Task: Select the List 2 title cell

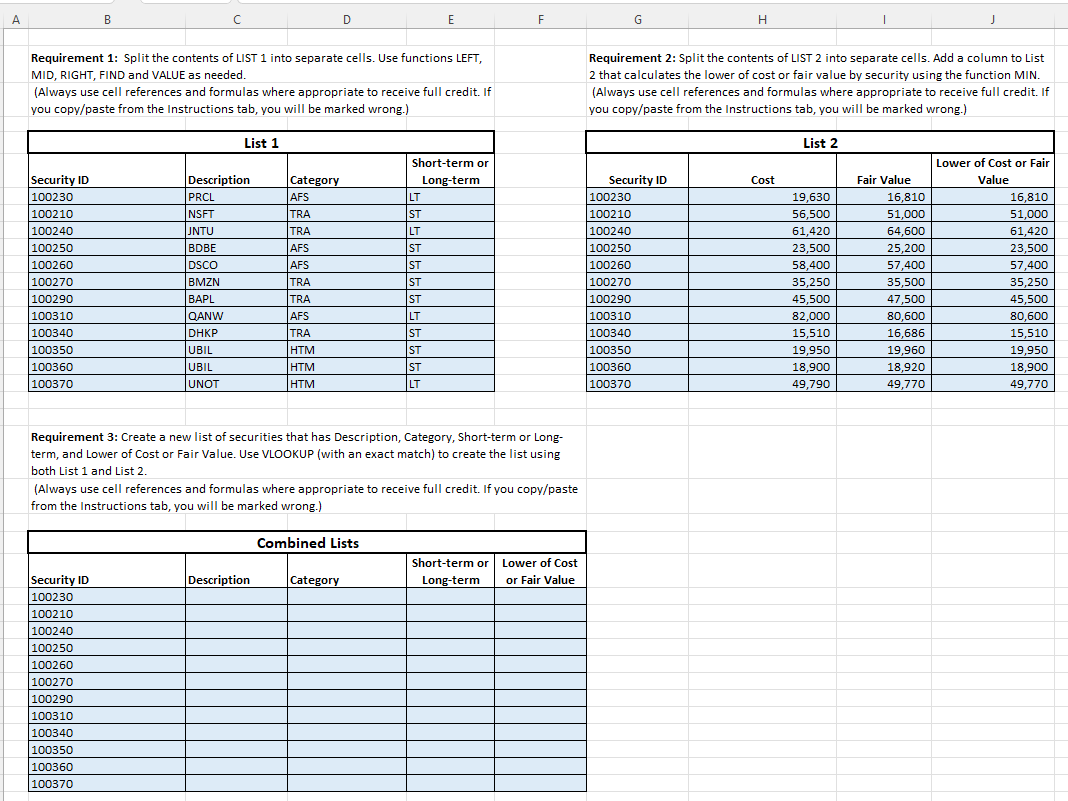Action: [820, 141]
